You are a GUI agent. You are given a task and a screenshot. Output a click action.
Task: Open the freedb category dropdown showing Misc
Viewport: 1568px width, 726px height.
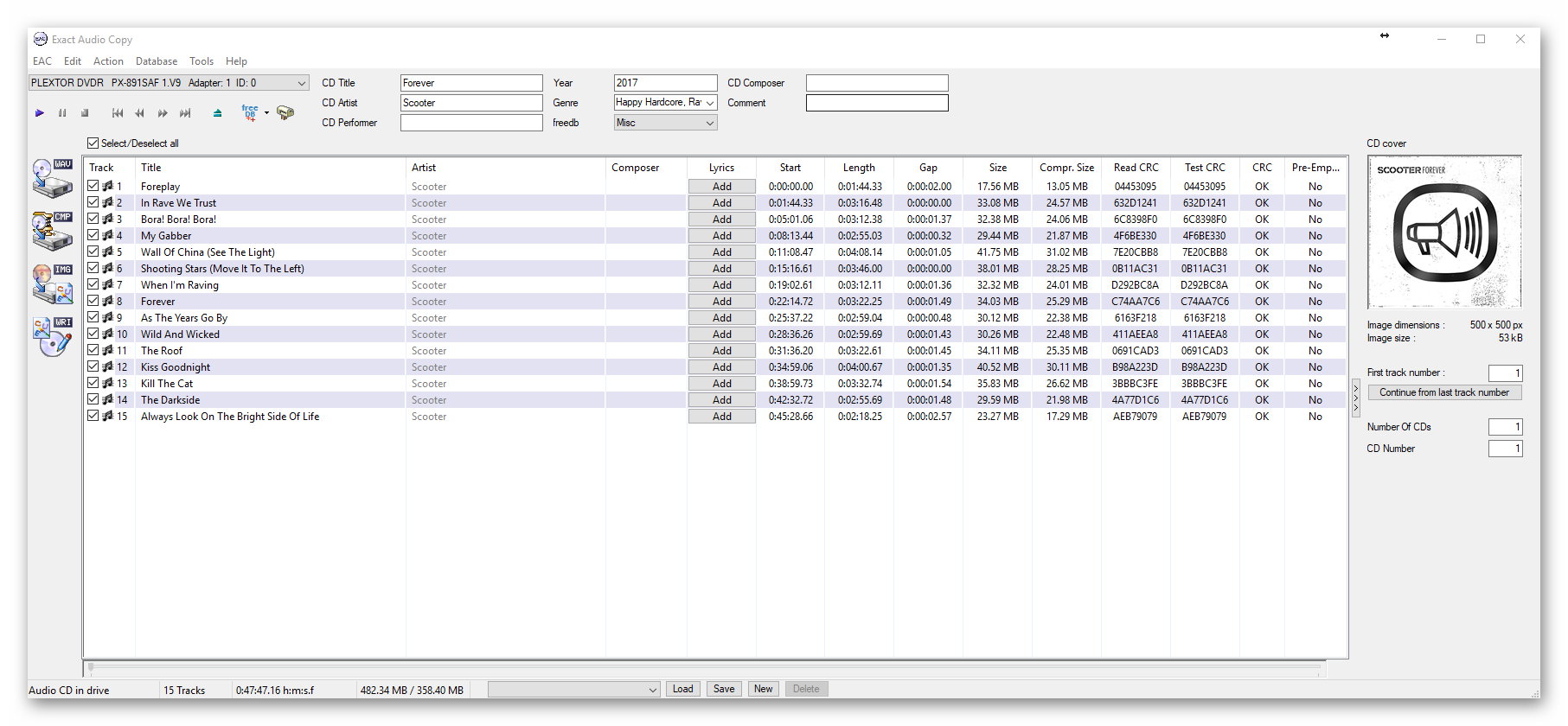click(710, 124)
